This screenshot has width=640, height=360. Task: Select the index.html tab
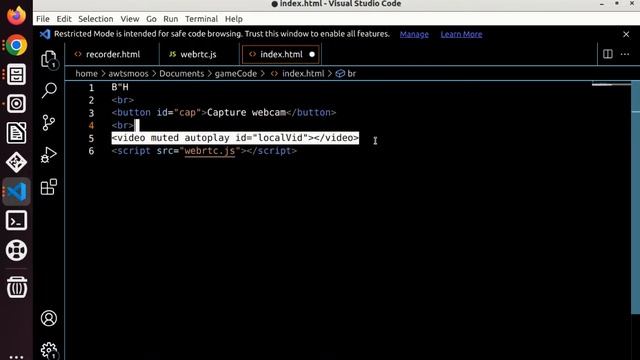tap(281, 54)
